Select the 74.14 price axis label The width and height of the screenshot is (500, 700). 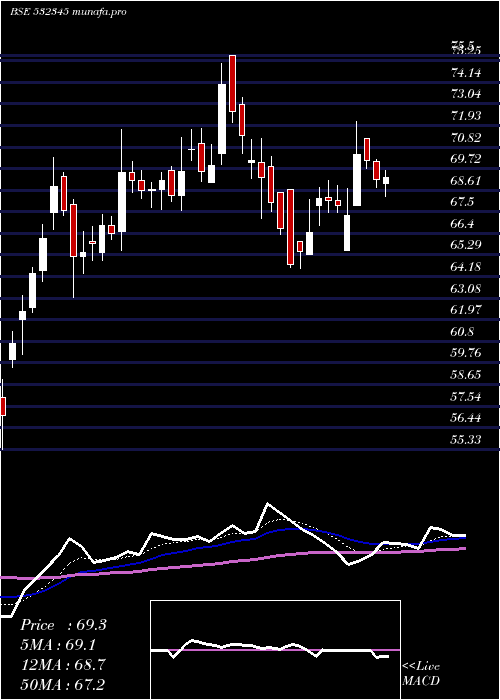coord(467,72)
